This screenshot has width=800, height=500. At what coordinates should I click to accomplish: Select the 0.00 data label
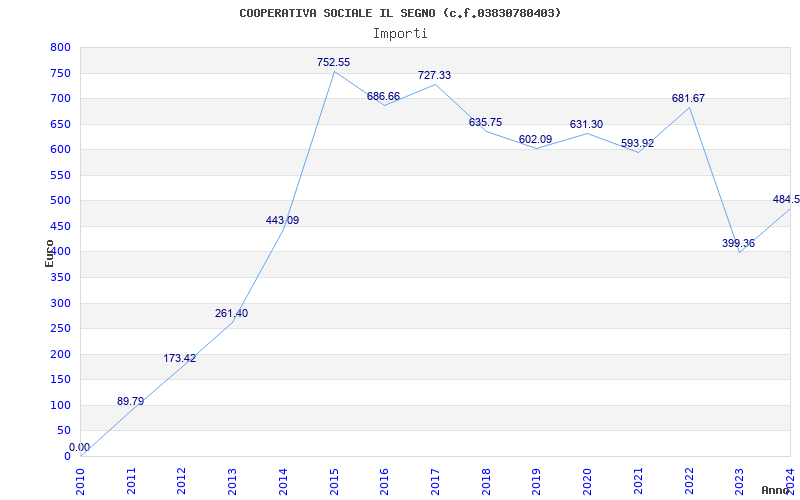(x=79, y=447)
